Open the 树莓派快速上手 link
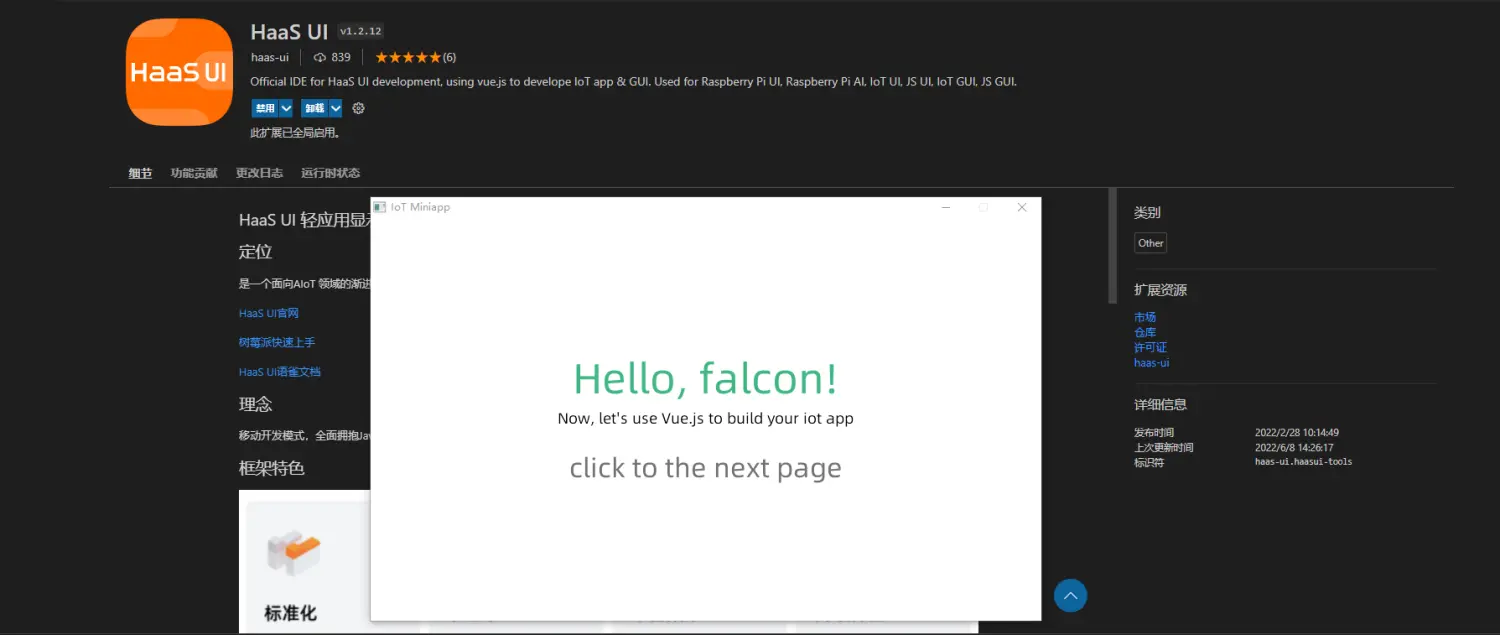Viewport: 1500px width, 635px height. click(x=277, y=342)
